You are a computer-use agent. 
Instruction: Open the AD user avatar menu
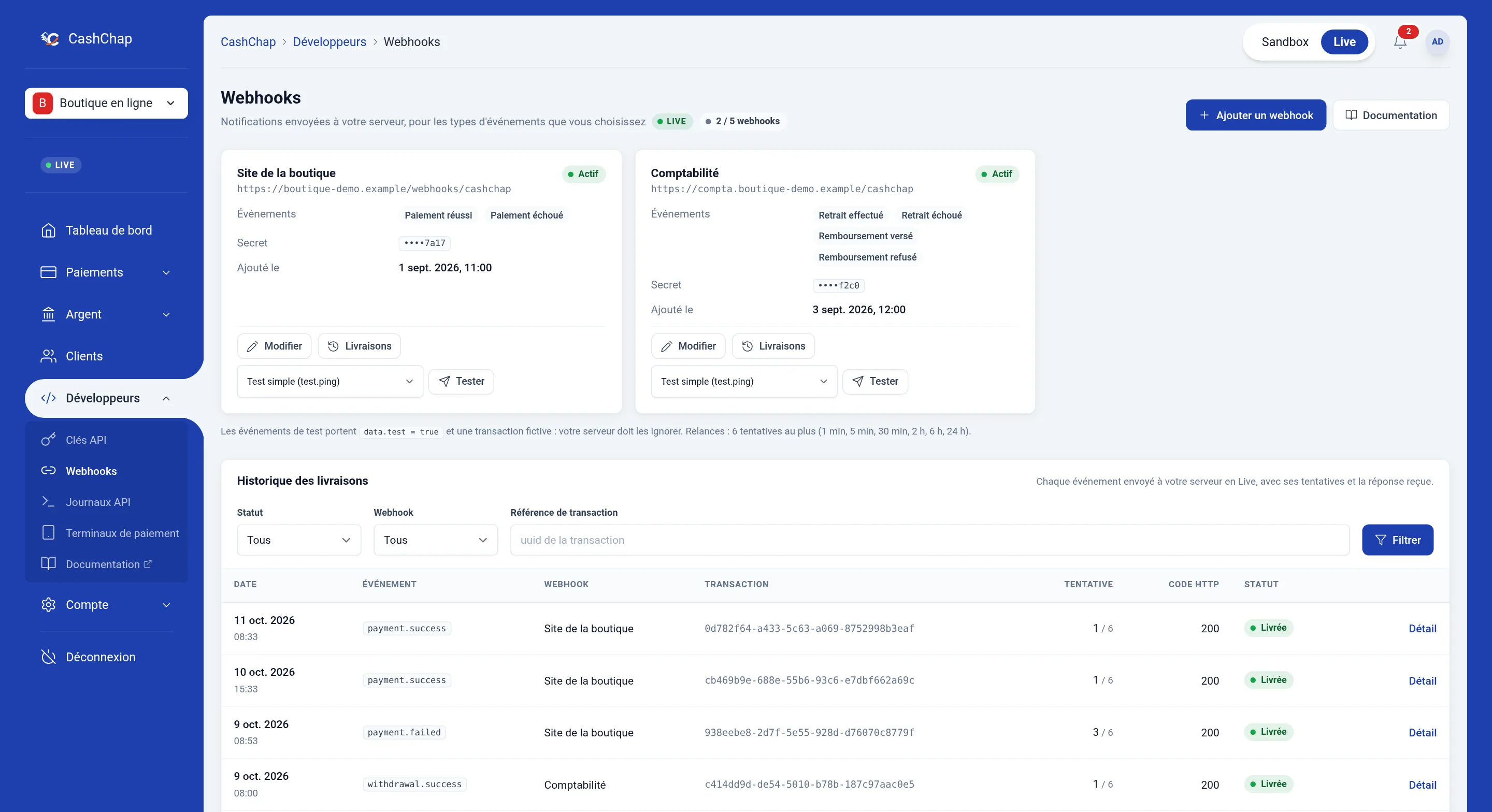(x=1437, y=42)
